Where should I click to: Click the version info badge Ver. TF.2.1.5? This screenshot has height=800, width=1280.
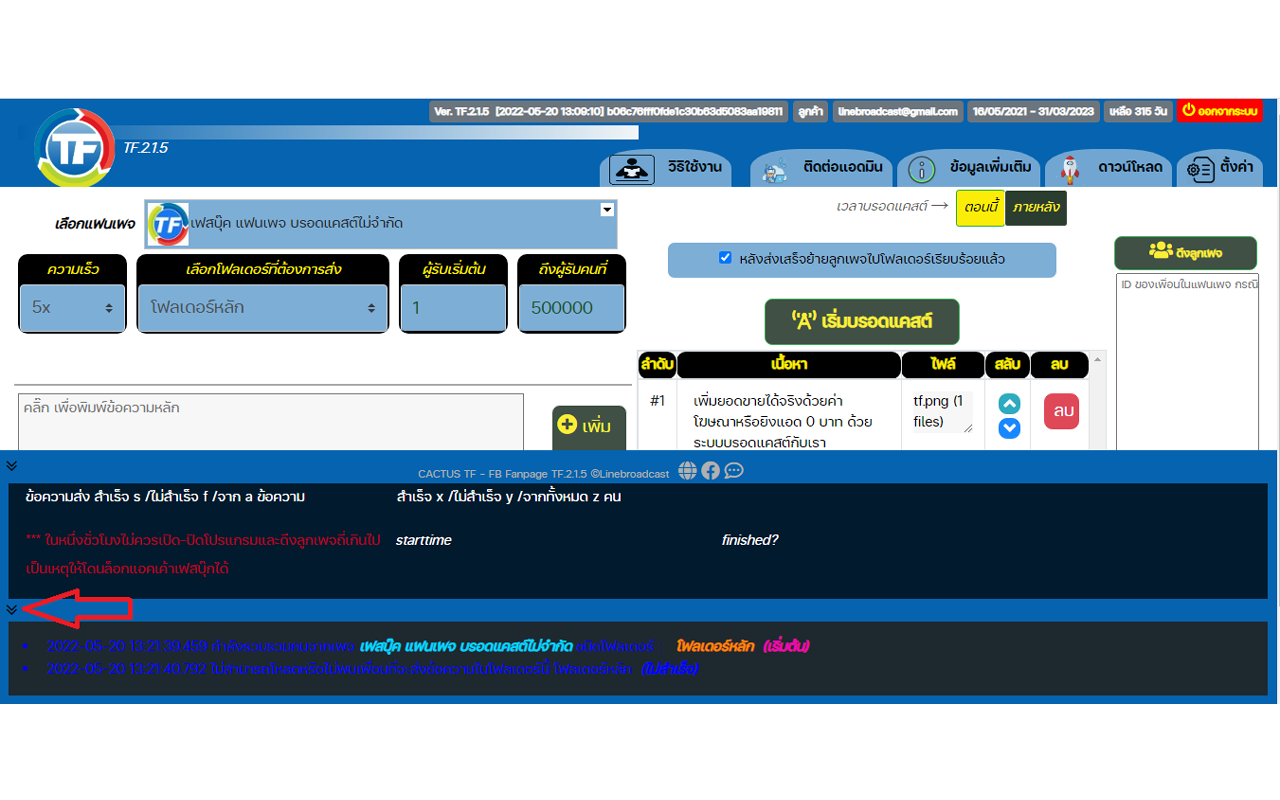pyautogui.click(x=609, y=111)
